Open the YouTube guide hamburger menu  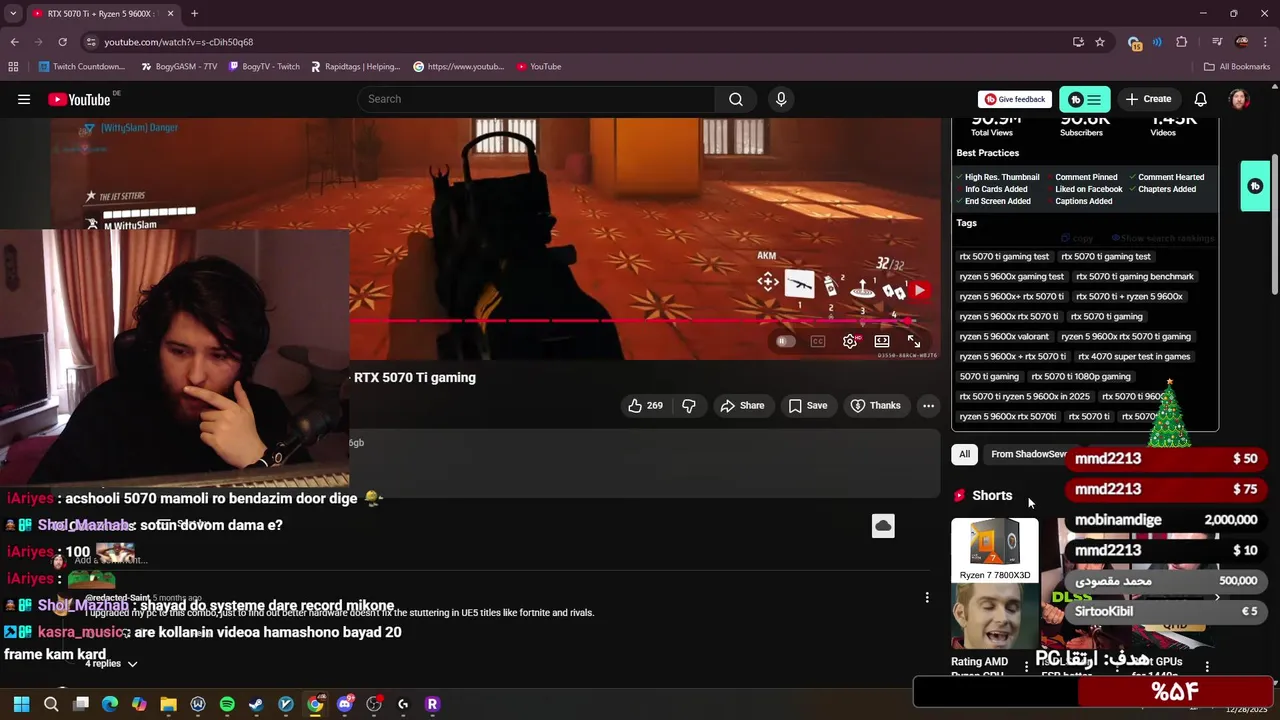[24, 99]
